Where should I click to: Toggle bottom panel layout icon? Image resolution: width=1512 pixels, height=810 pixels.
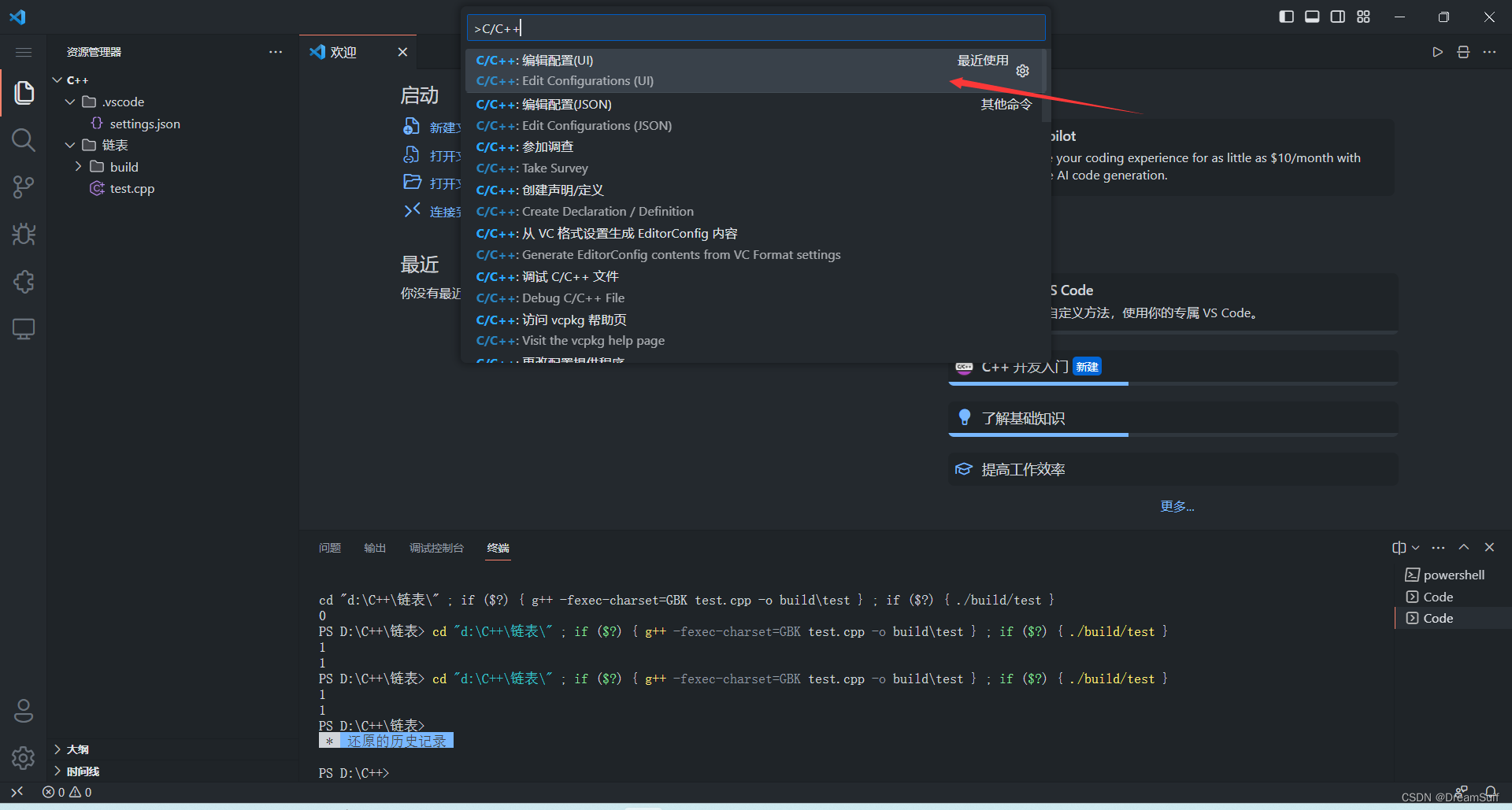coord(1312,17)
